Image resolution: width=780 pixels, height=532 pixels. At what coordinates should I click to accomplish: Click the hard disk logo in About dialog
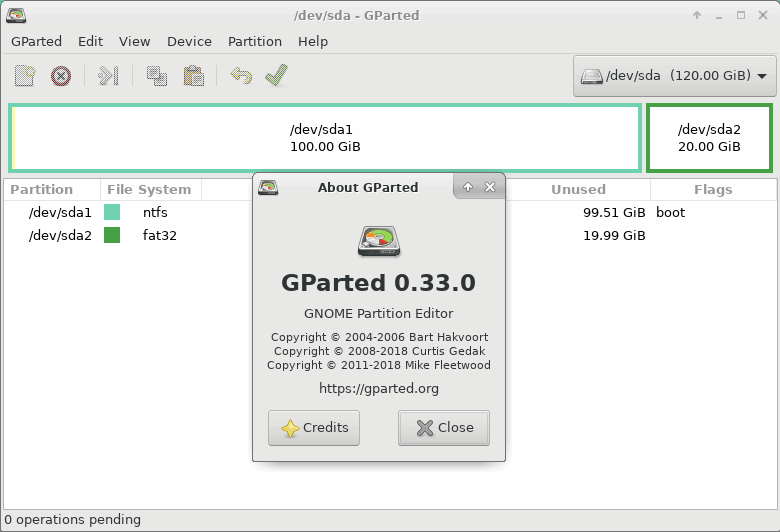379,241
